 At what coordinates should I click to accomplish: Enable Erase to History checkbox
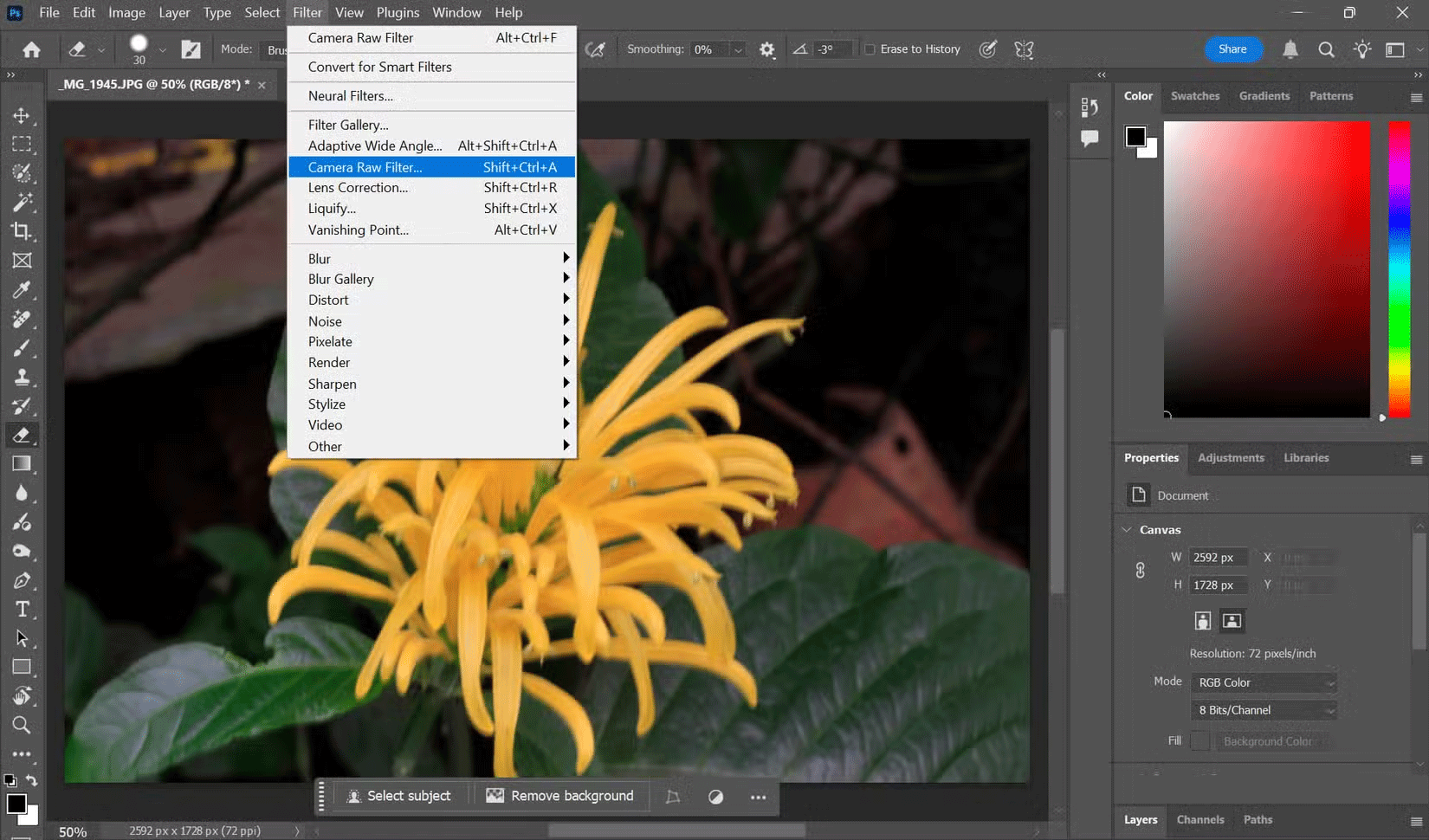coord(870,49)
